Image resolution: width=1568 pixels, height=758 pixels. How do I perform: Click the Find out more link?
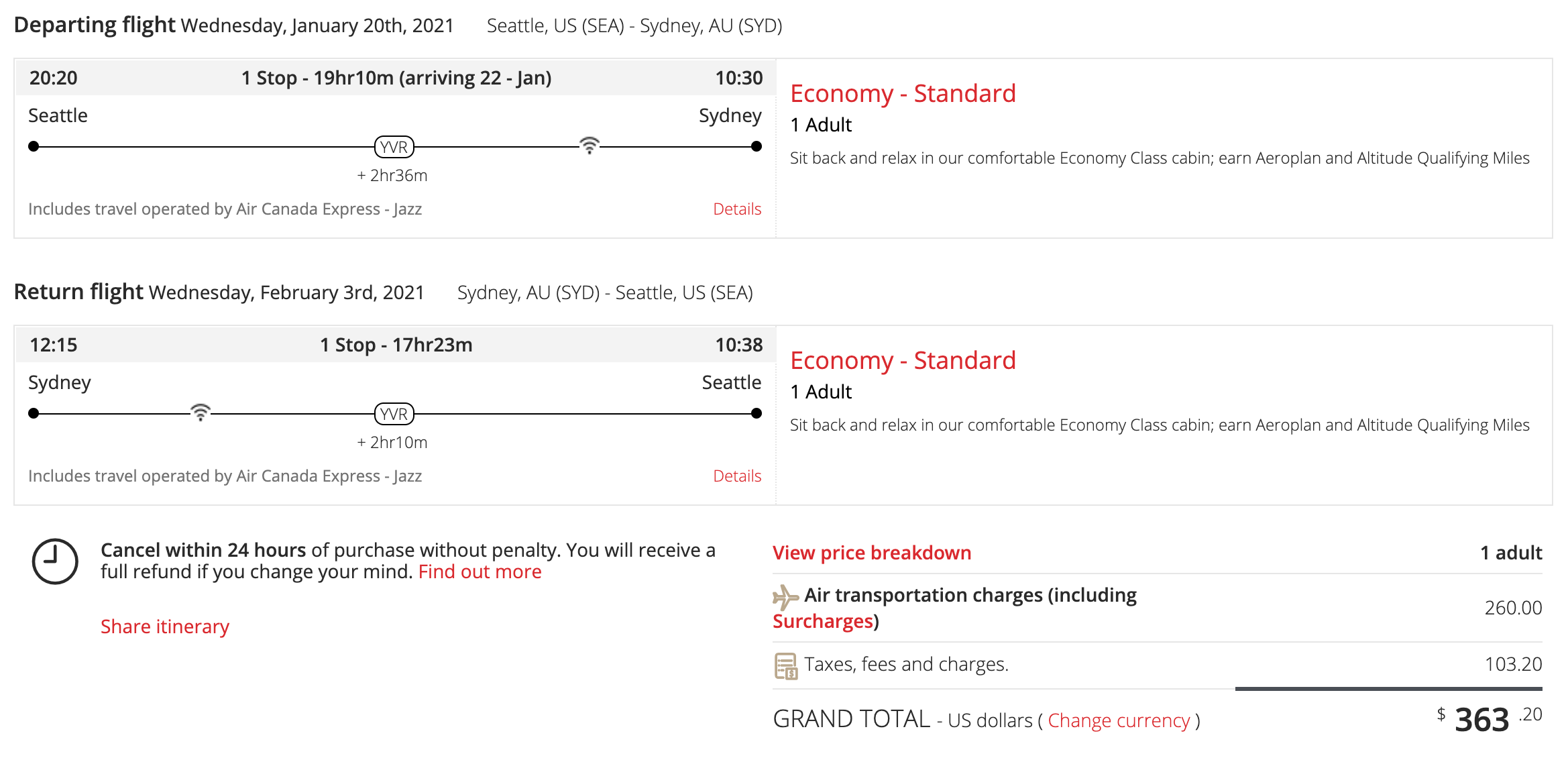point(480,572)
